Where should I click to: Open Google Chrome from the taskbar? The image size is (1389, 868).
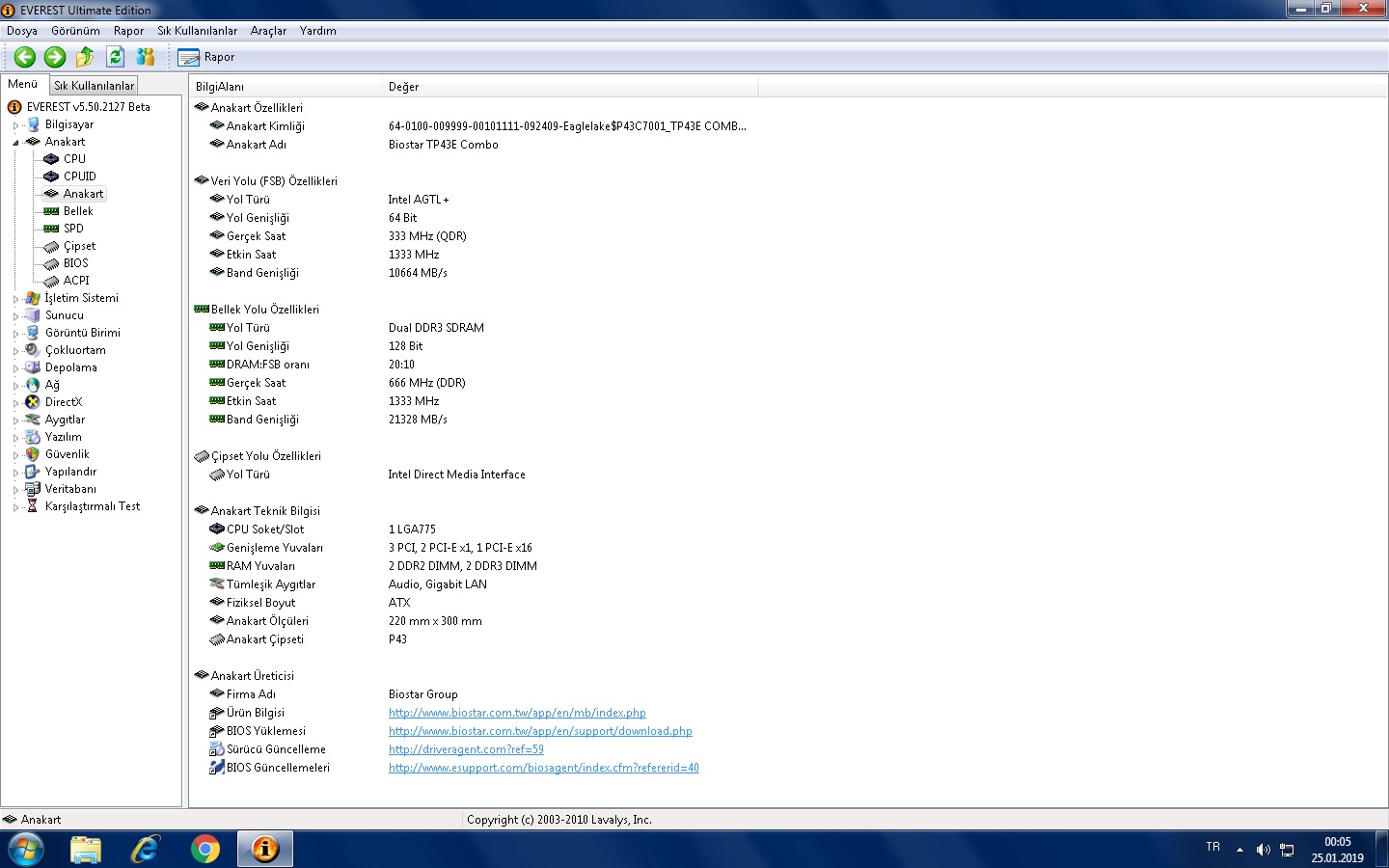[x=204, y=850]
